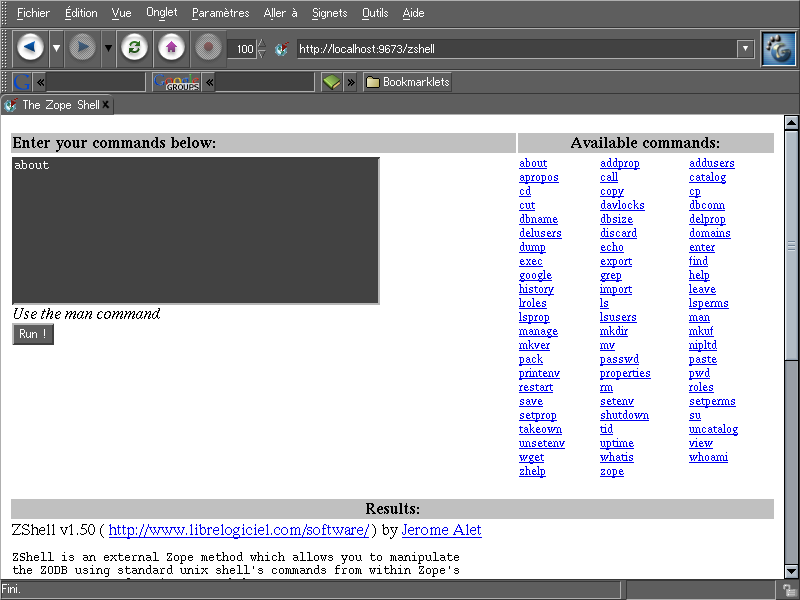Click the addusers command link
Screen dimensions: 800x600
point(711,163)
